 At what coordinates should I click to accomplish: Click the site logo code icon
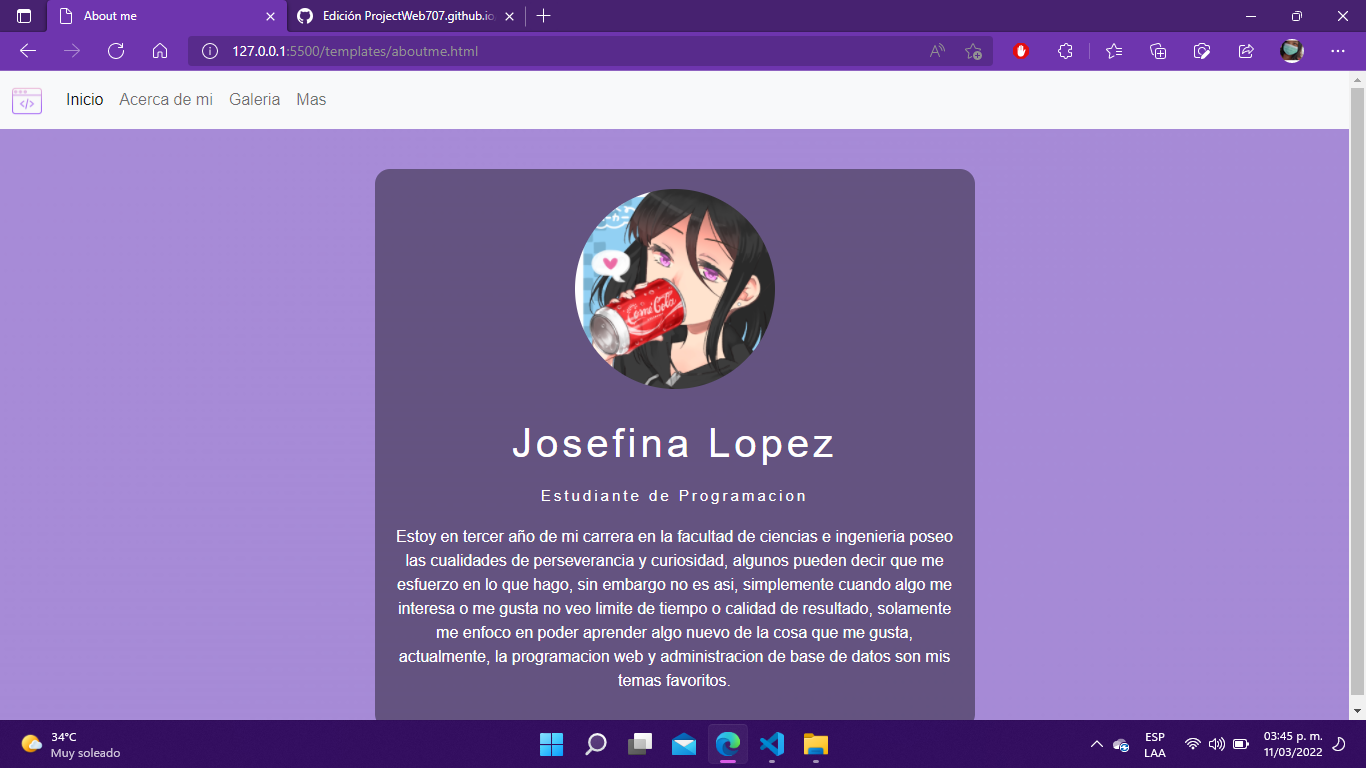[x=27, y=101]
